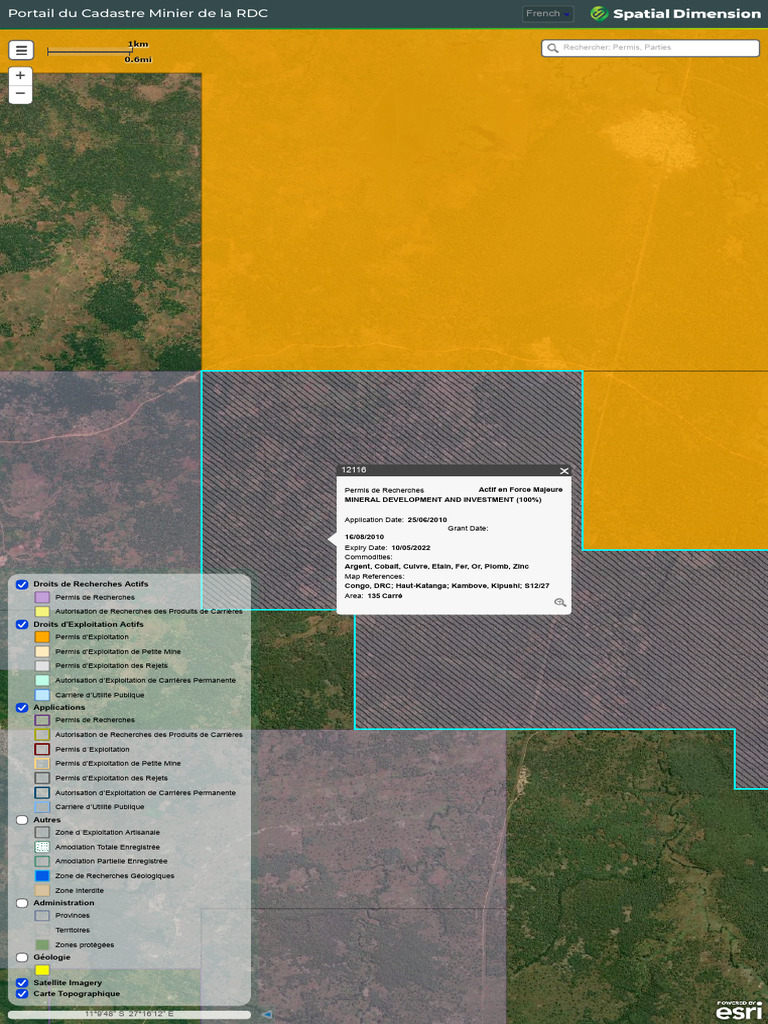Zoom in on the map
Viewport: 768px width, 1024px height.
point(20,76)
